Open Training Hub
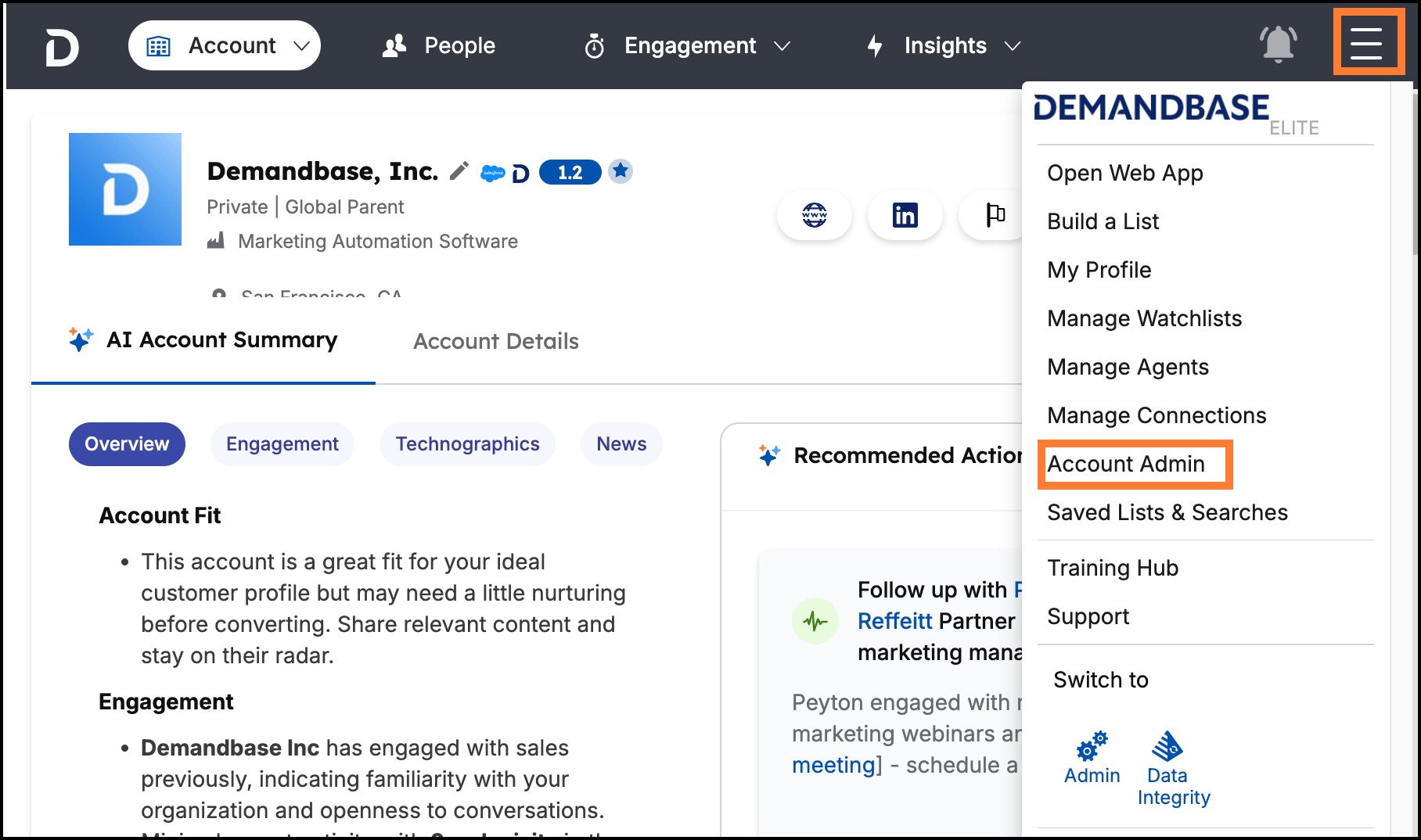1421x840 pixels. 1113,568
